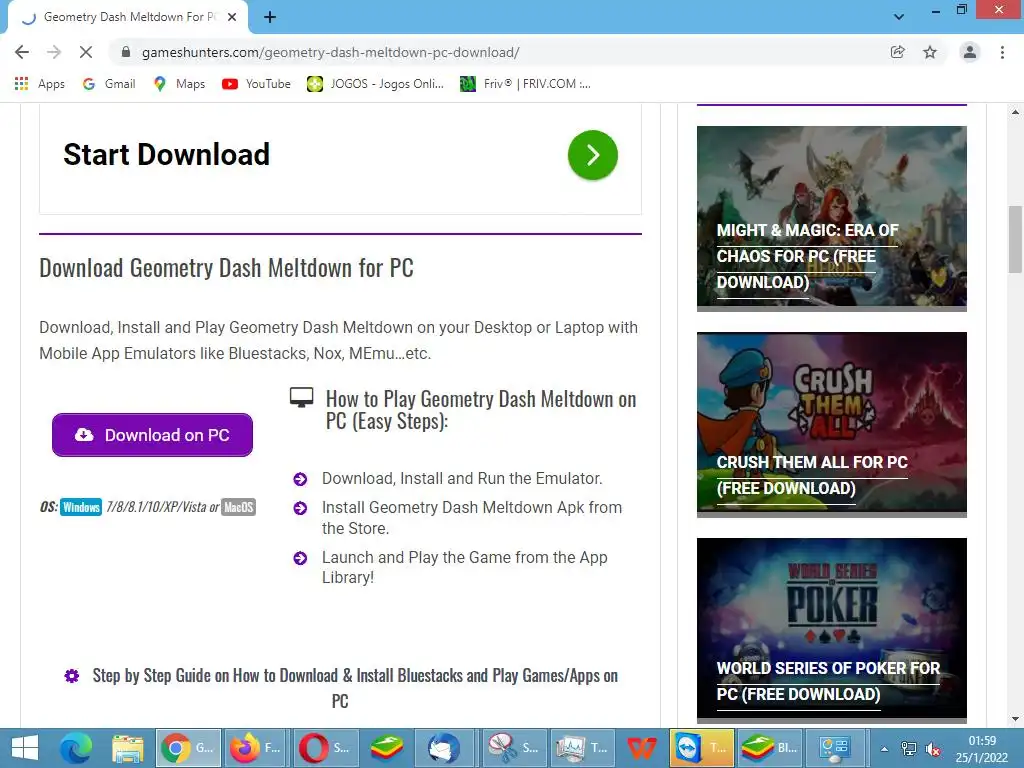1024x768 pixels.
Task: Switch to TeamViewer taskbar button
Action: point(701,748)
